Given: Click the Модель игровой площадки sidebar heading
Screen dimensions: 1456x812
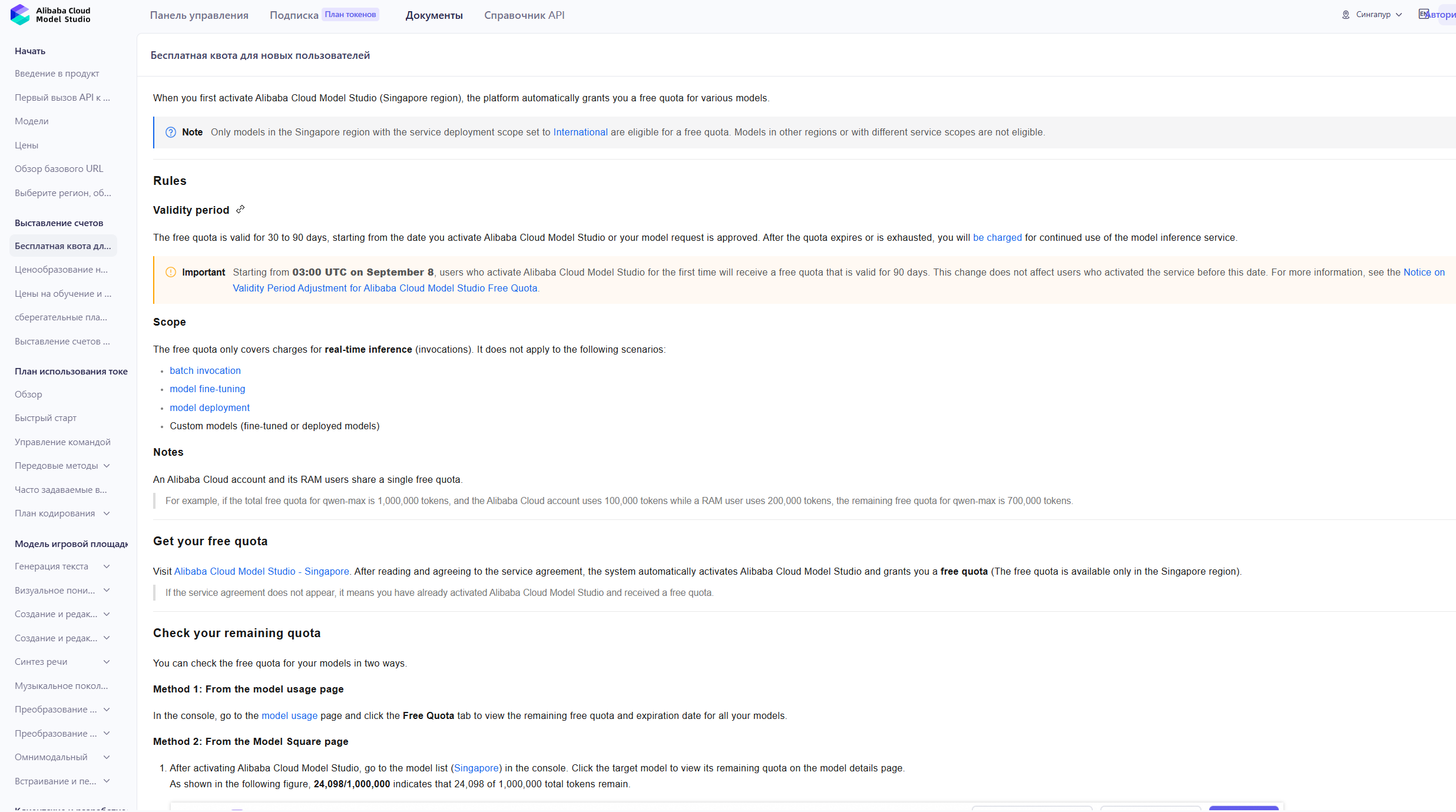Looking at the screenshot, I should coord(71,544).
